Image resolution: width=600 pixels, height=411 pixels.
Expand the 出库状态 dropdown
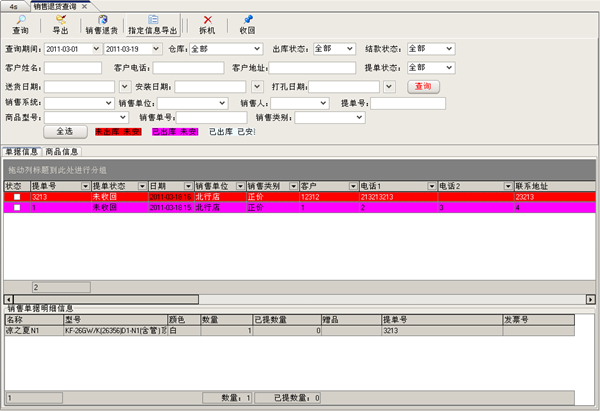(x=350, y=48)
